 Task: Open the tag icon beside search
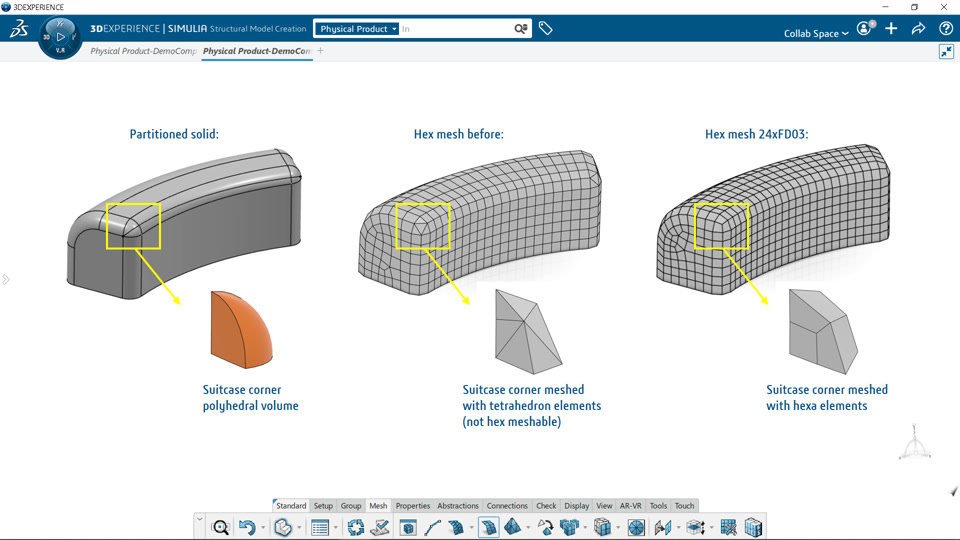click(x=546, y=28)
